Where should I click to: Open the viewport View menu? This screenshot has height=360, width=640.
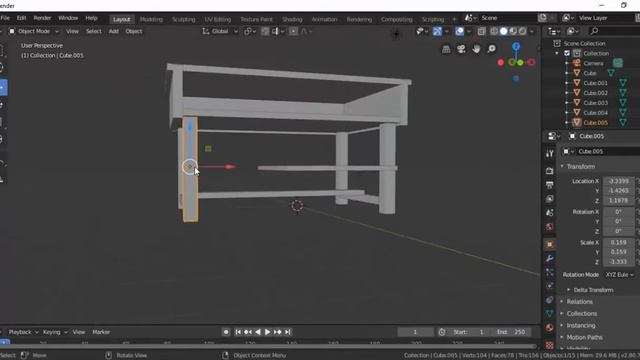tap(72, 31)
